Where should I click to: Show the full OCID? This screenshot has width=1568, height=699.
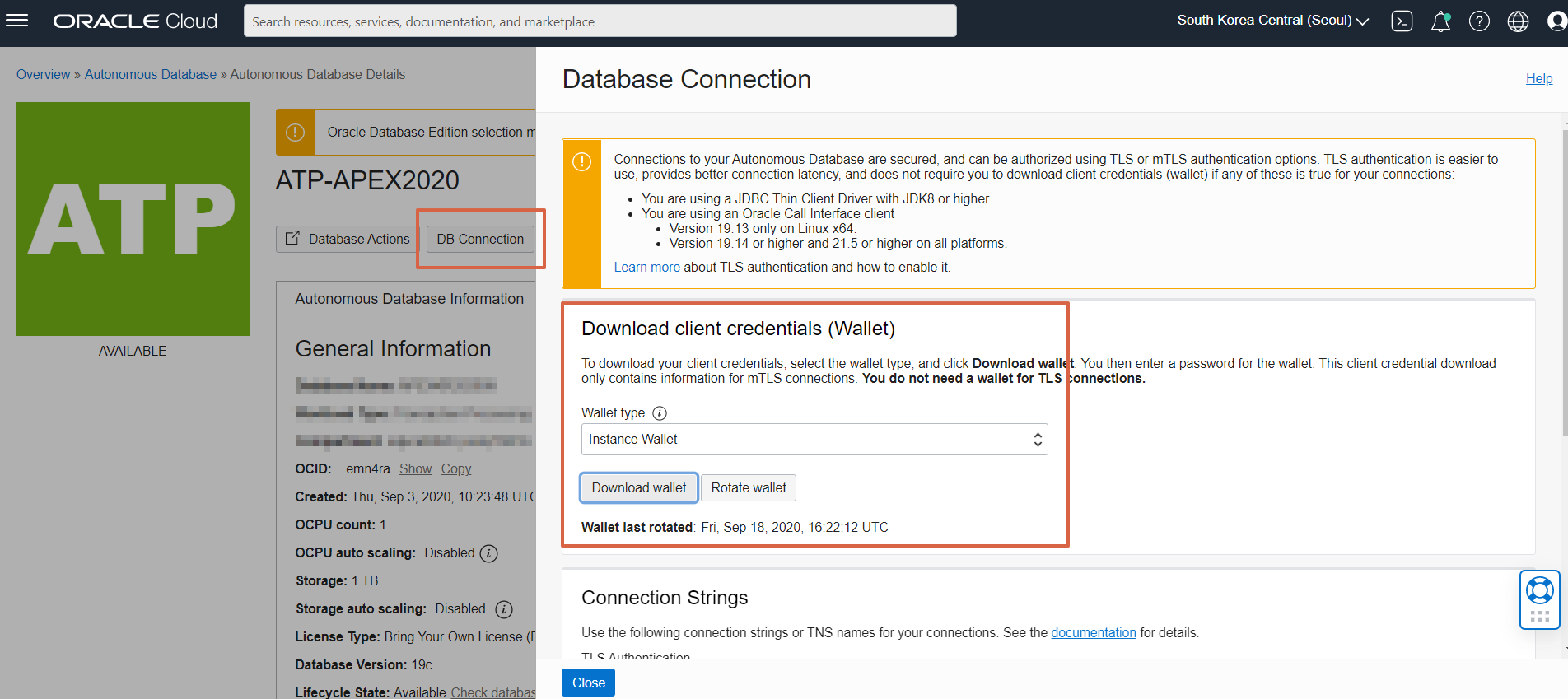(x=415, y=469)
